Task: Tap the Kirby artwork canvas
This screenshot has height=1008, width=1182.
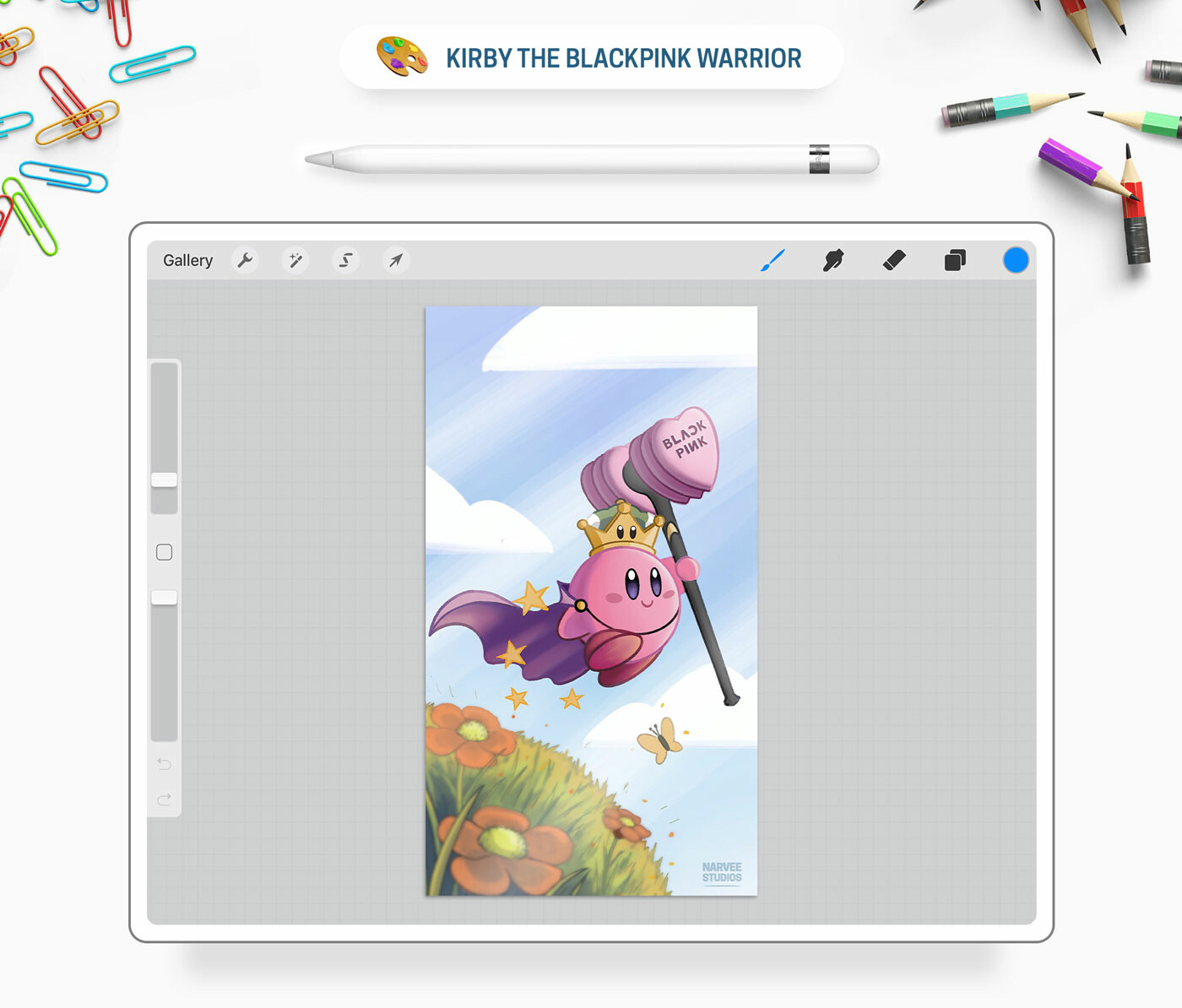Action: click(x=591, y=601)
